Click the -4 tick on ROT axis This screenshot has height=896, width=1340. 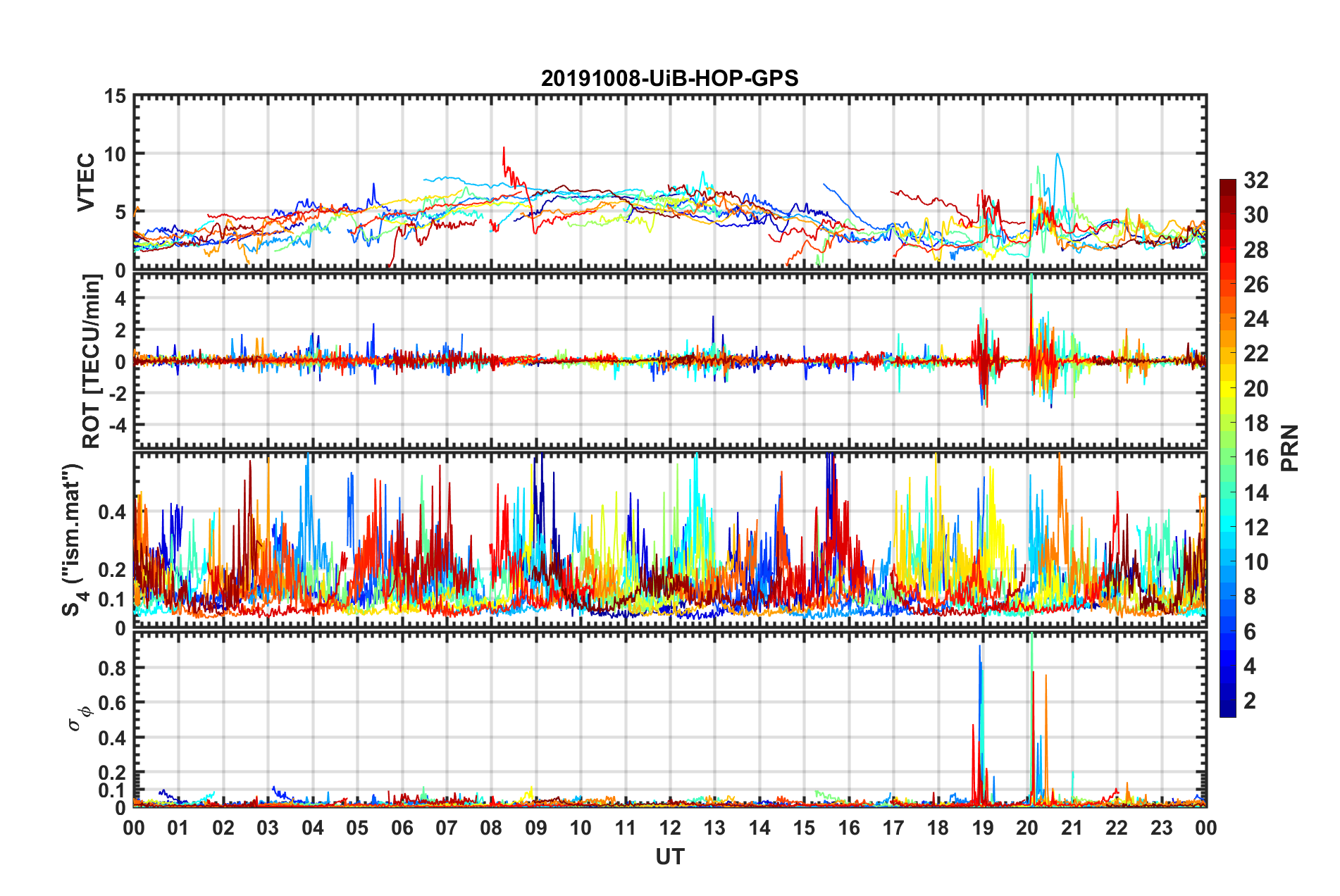[x=117, y=425]
